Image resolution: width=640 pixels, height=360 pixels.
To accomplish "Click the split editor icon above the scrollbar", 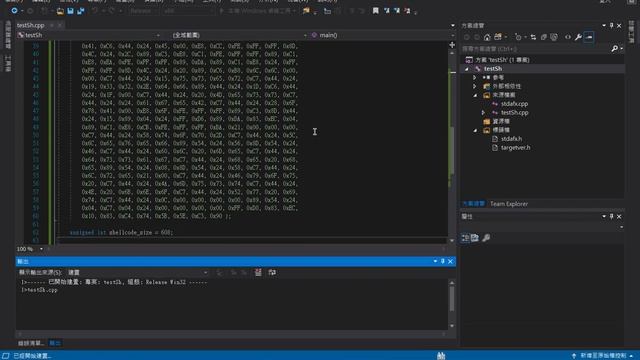I will (452, 45).
